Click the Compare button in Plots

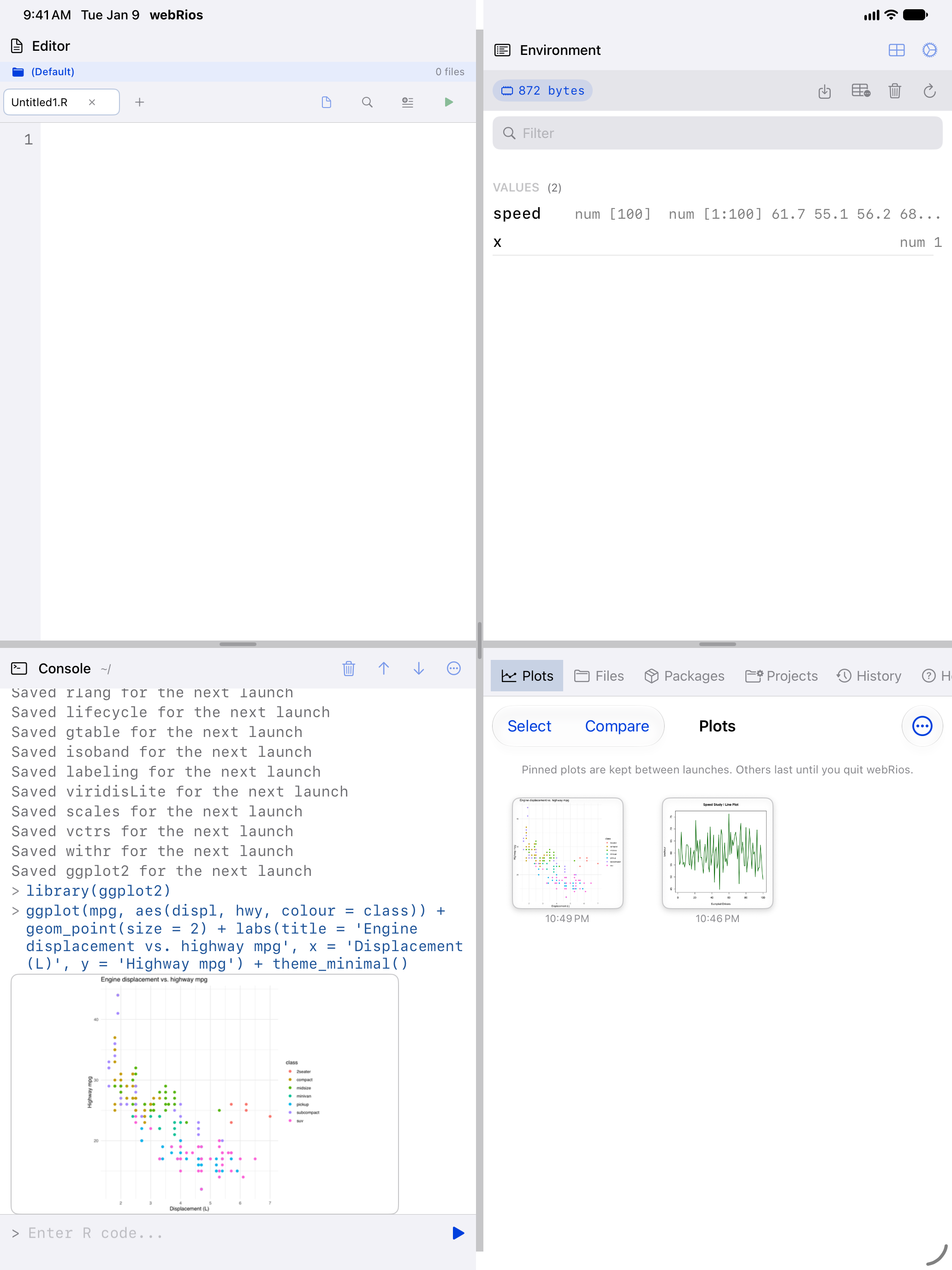point(617,726)
